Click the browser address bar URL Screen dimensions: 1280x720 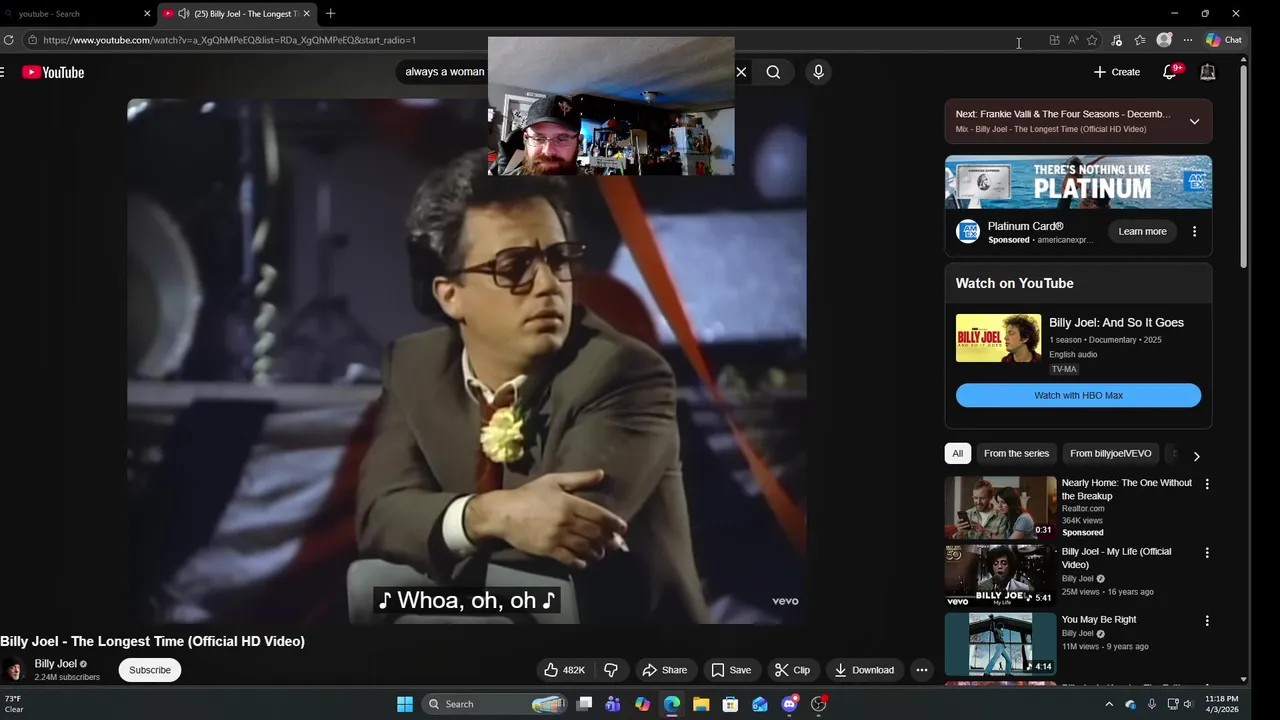click(x=229, y=40)
